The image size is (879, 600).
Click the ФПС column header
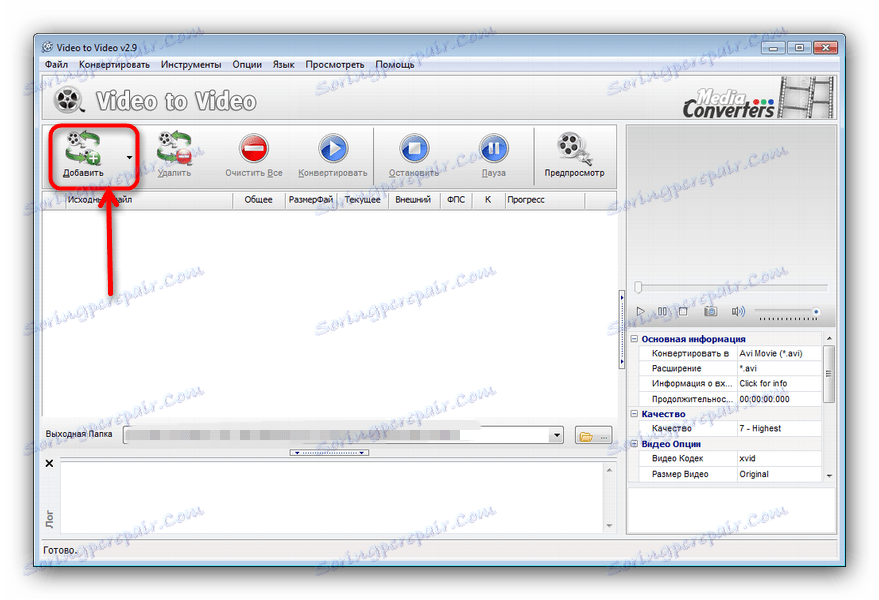point(456,200)
